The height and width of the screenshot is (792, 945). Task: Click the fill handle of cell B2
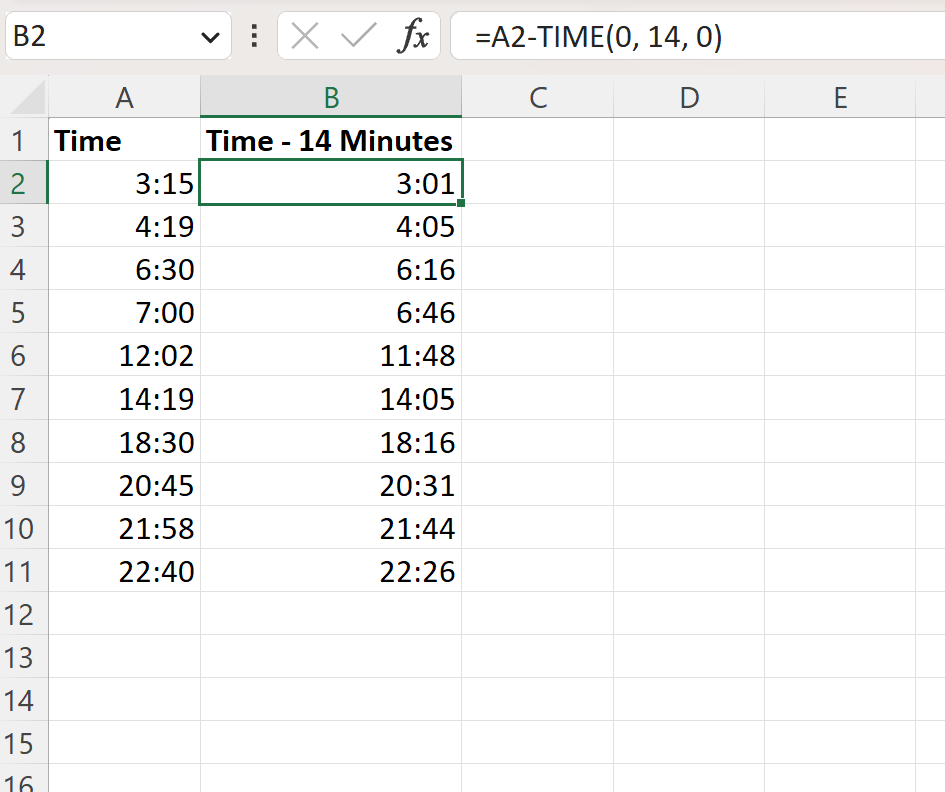[461, 204]
